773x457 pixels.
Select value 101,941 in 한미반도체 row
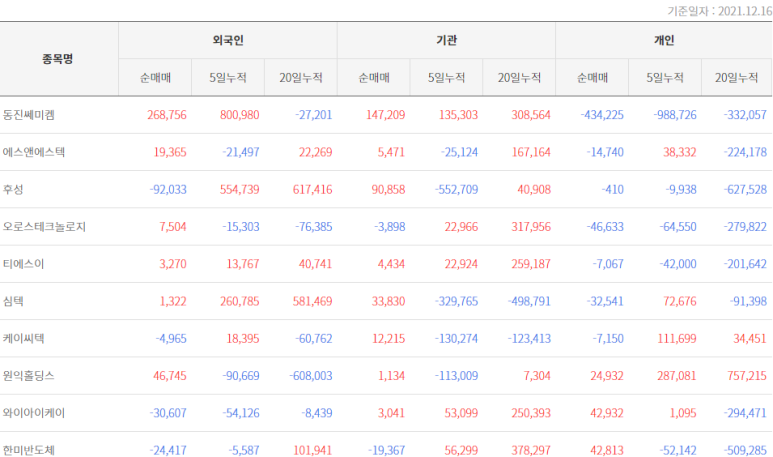point(313,450)
